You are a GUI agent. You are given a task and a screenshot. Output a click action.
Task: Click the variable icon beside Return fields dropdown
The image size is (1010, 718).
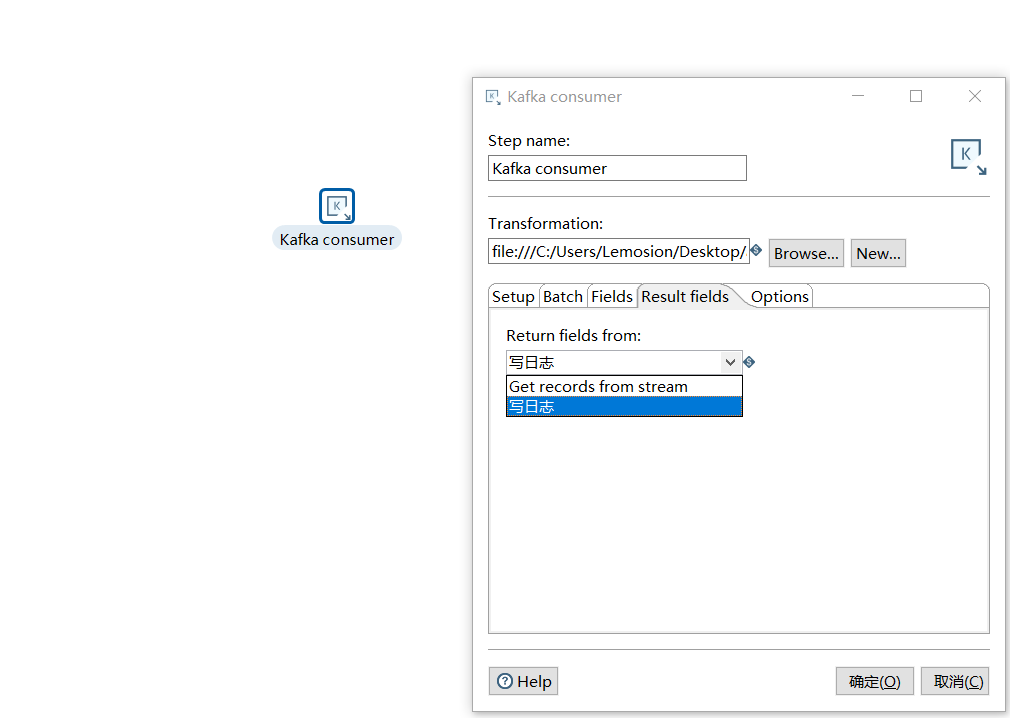pyautogui.click(x=749, y=362)
